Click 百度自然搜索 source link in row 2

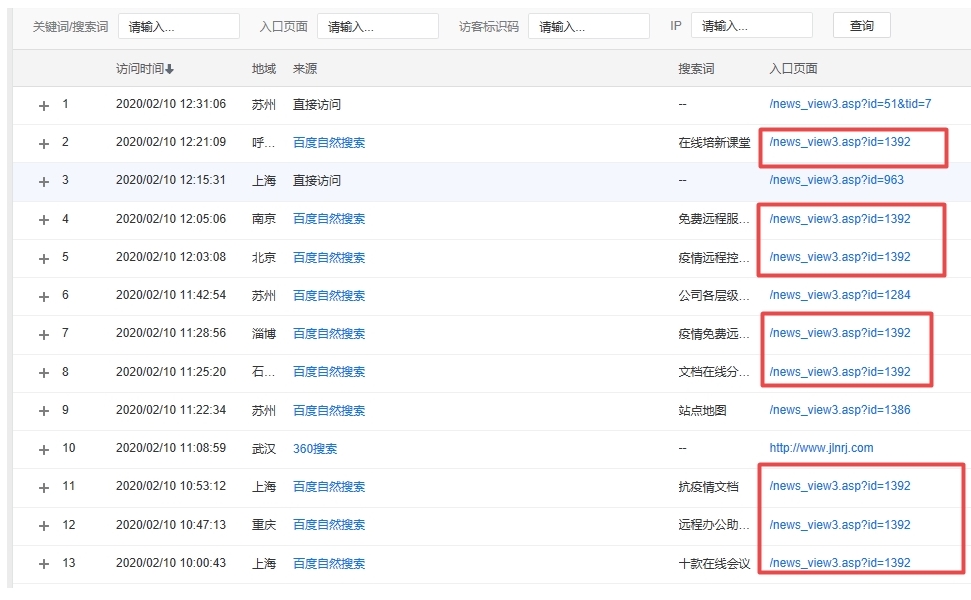pyautogui.click(x=328, y=142)
